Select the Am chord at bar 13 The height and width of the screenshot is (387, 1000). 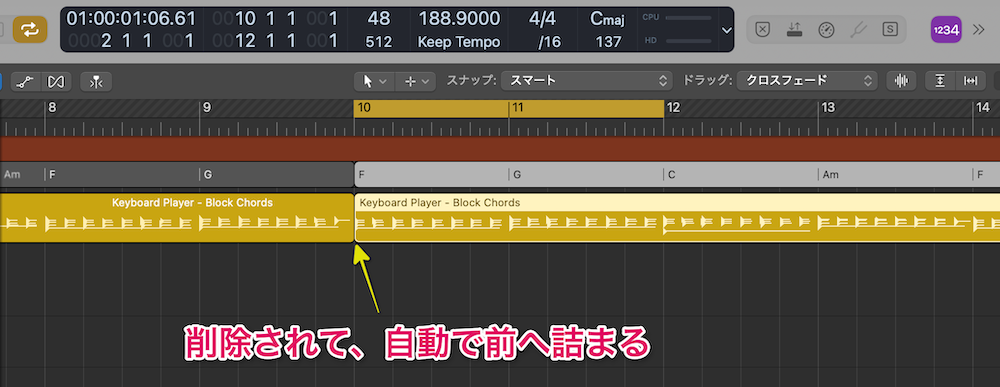click(895, 174)
